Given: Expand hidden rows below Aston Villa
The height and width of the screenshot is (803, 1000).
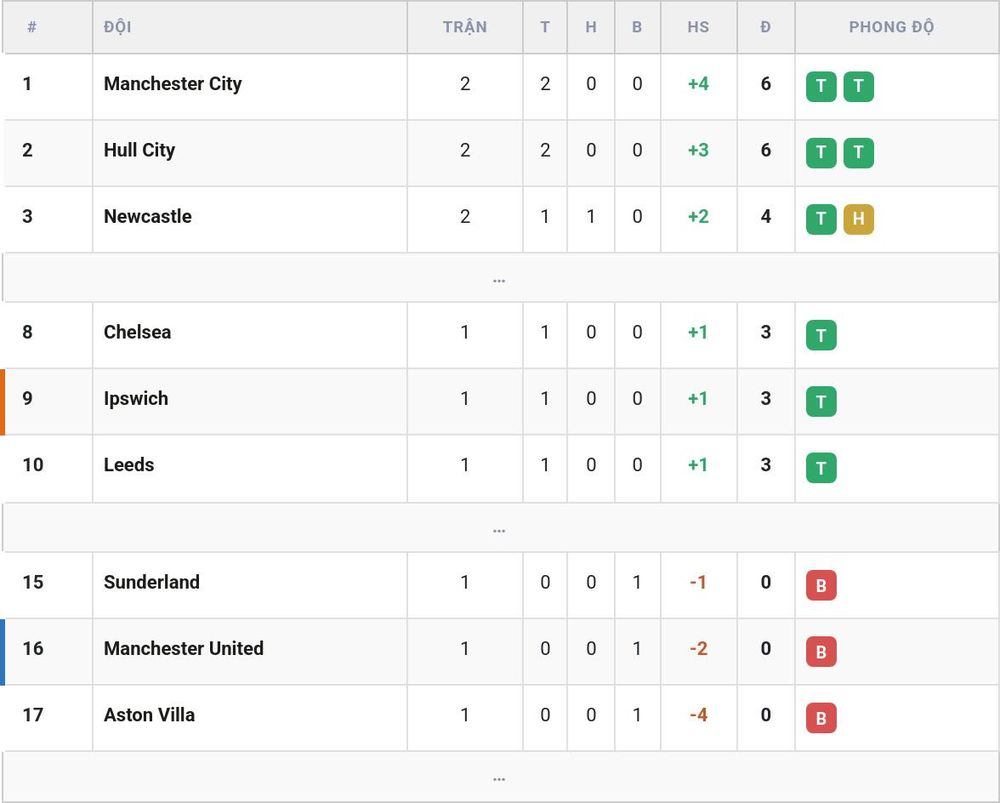Looking at the screenshot, I should pos(500,777).
